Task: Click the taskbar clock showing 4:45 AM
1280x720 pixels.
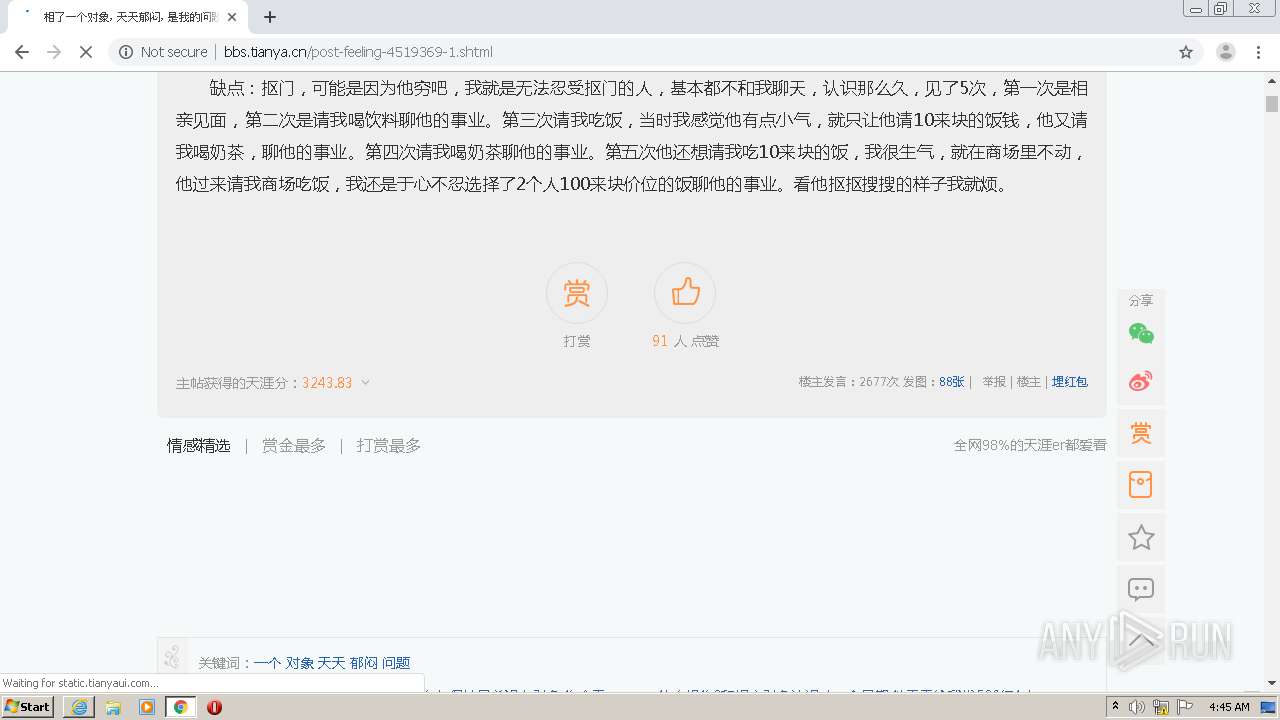Action: coord(1229,707)
